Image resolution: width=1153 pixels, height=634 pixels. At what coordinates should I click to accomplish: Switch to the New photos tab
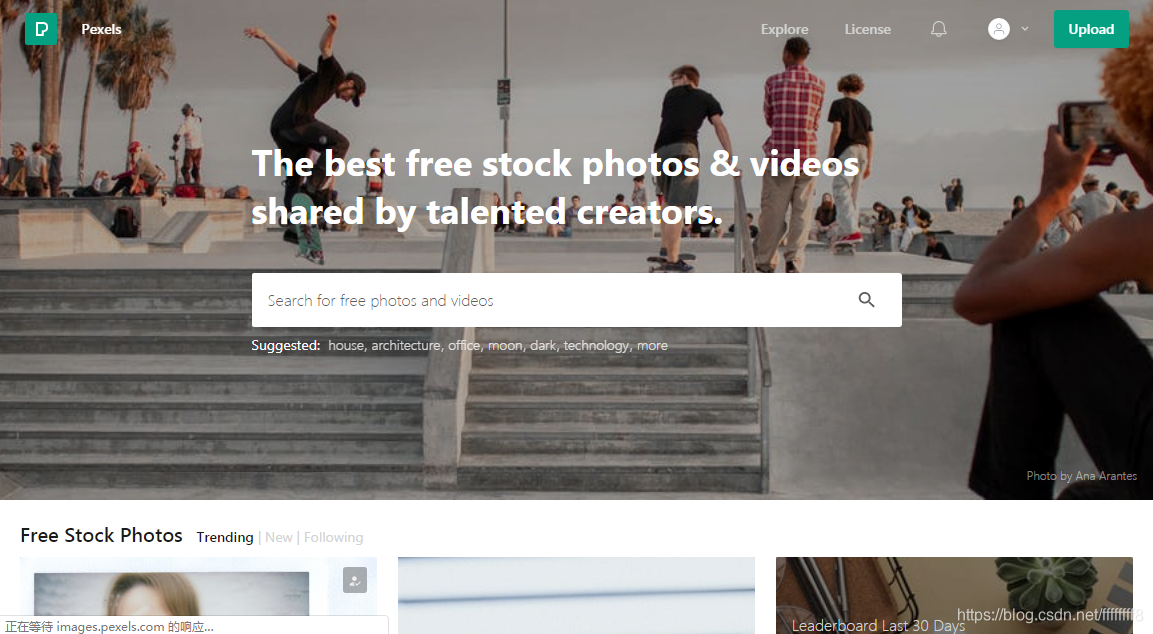pos(279,537)
